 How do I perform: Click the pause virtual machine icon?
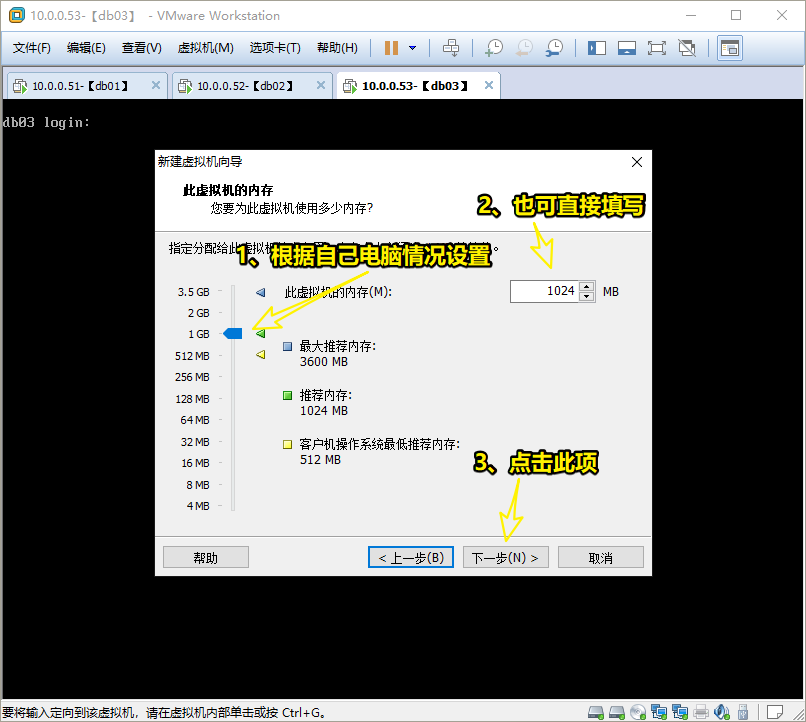tap(391, 48)
